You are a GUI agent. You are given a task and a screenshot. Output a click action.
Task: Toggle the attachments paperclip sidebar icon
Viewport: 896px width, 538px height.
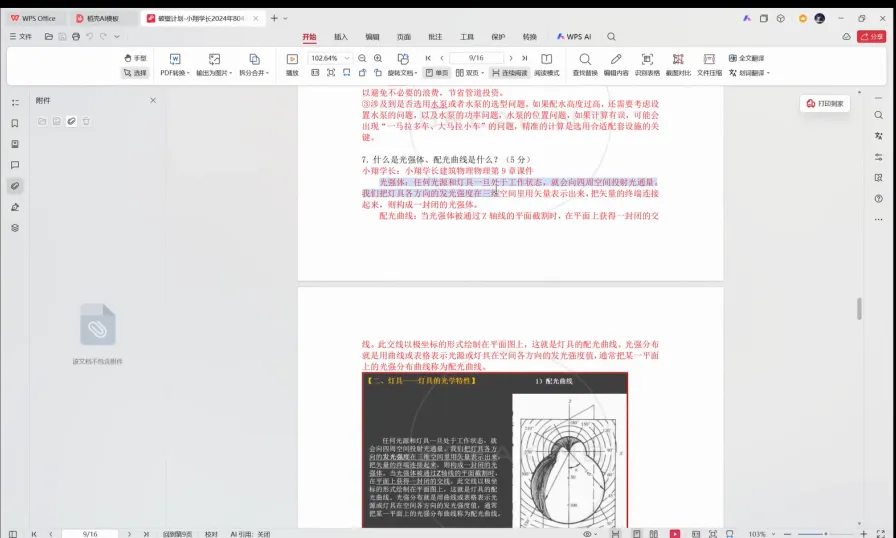click(x=15, y=186)
